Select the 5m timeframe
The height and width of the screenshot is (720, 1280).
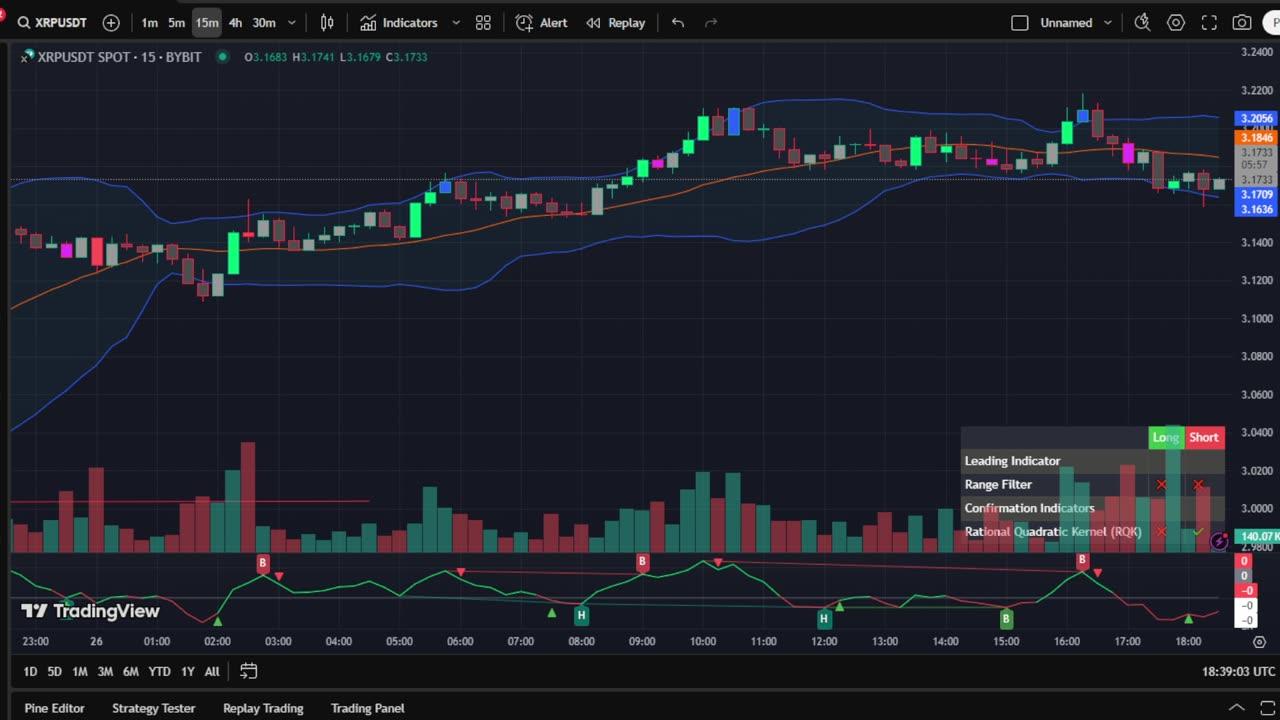coord(176,22)
